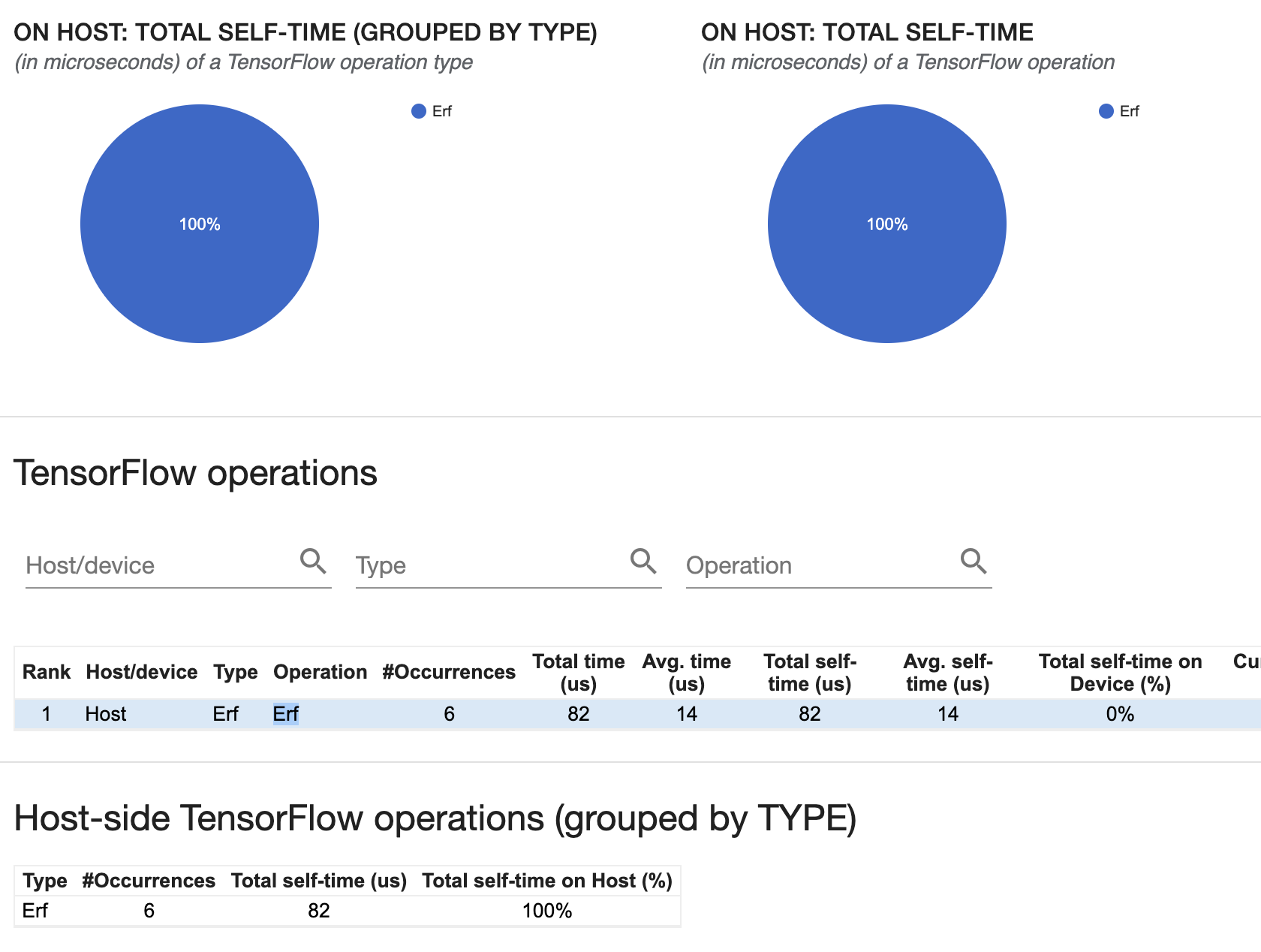Image resolution: width=1261 pixels, height=952 pixels.
Task: Select the Erf legend marker beside the left pie chart
Action: point(419,111)
